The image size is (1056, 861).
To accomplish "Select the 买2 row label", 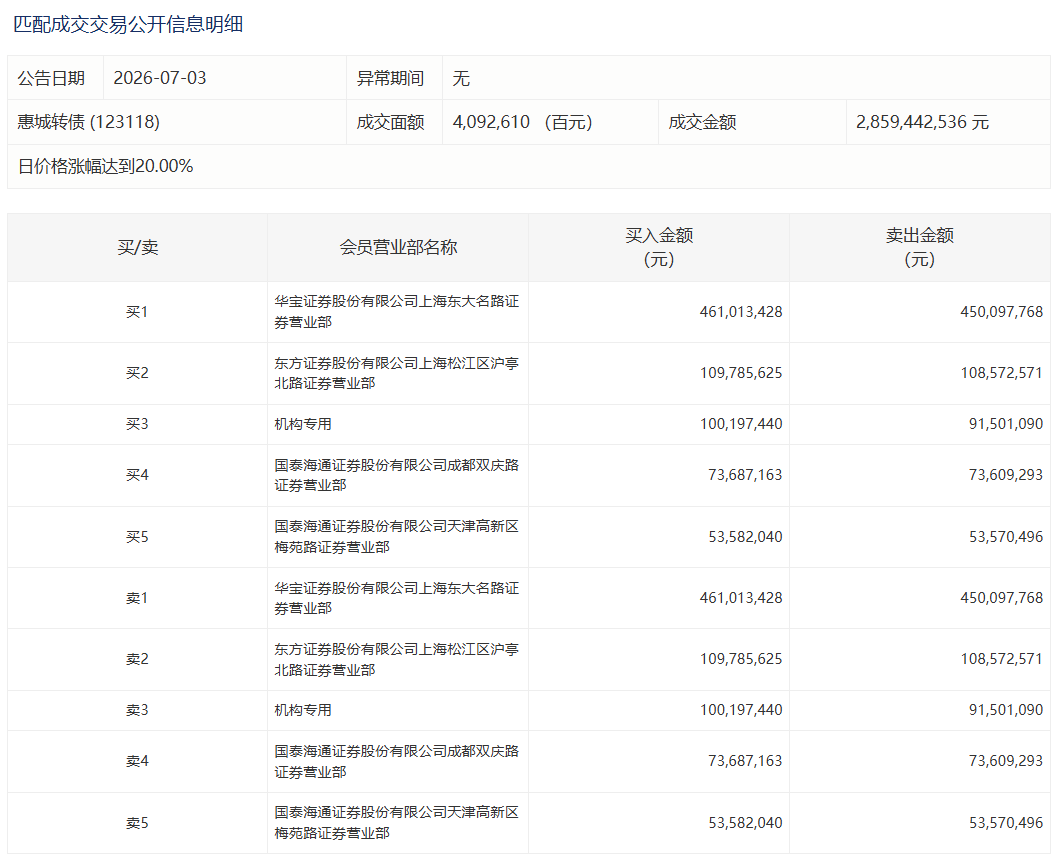I will 137,373.
